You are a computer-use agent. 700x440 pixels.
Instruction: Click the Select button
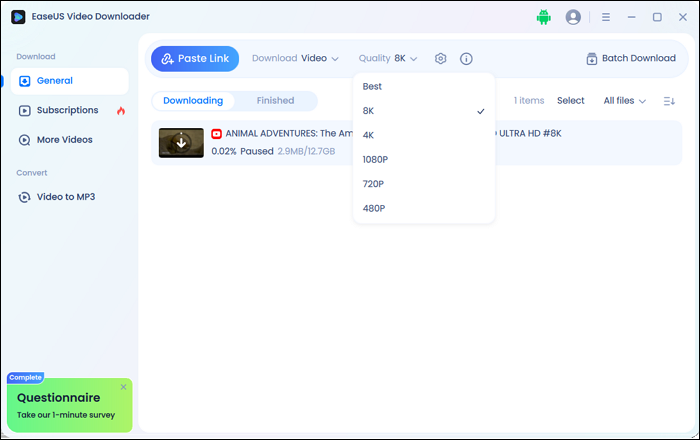571,101
